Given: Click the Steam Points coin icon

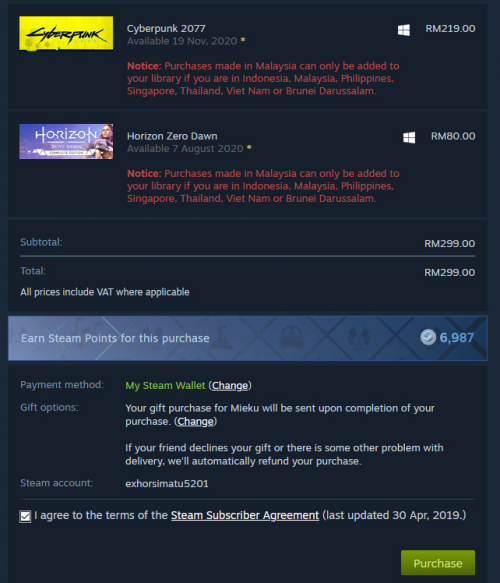Looking at the screenshot, I should pyautogui.click(x=428, y=337).
